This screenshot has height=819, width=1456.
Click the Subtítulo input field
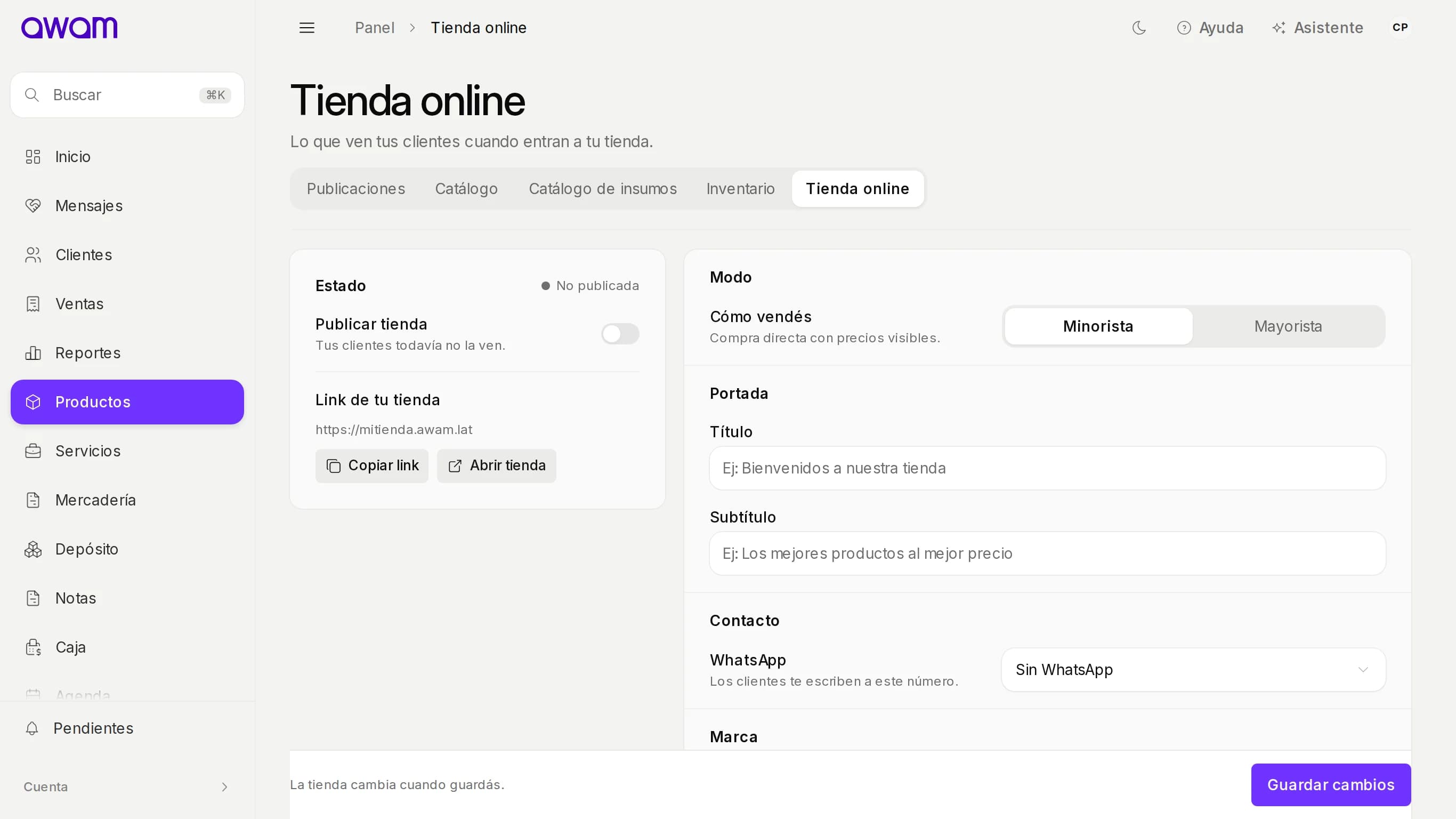pyautogui.click(x=1047, y=553)
